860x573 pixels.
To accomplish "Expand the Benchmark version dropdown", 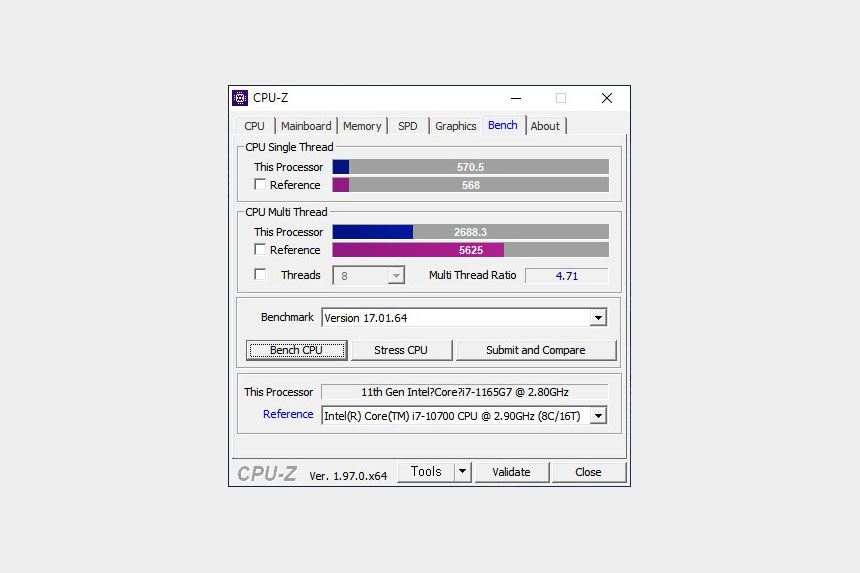I will pyautogui.click(x=598, y=317).
